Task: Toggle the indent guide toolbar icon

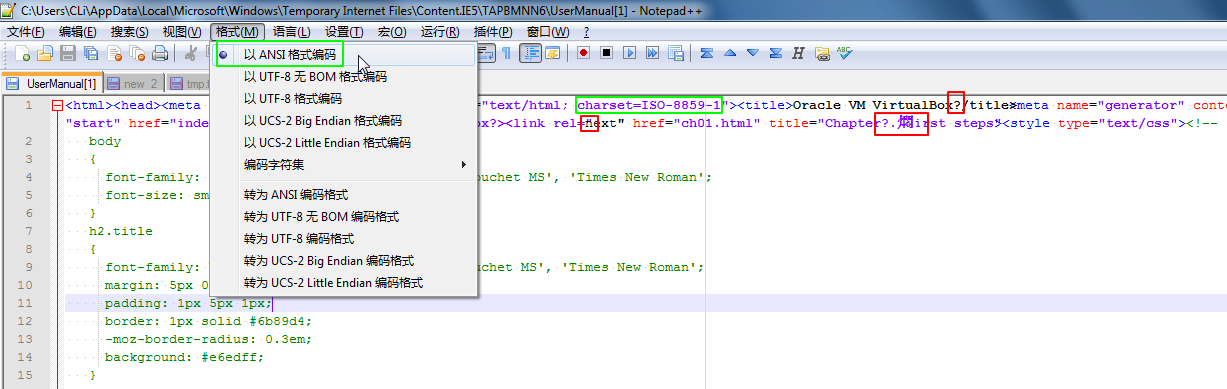Action: pyautogui.click(x=530, y=53)
